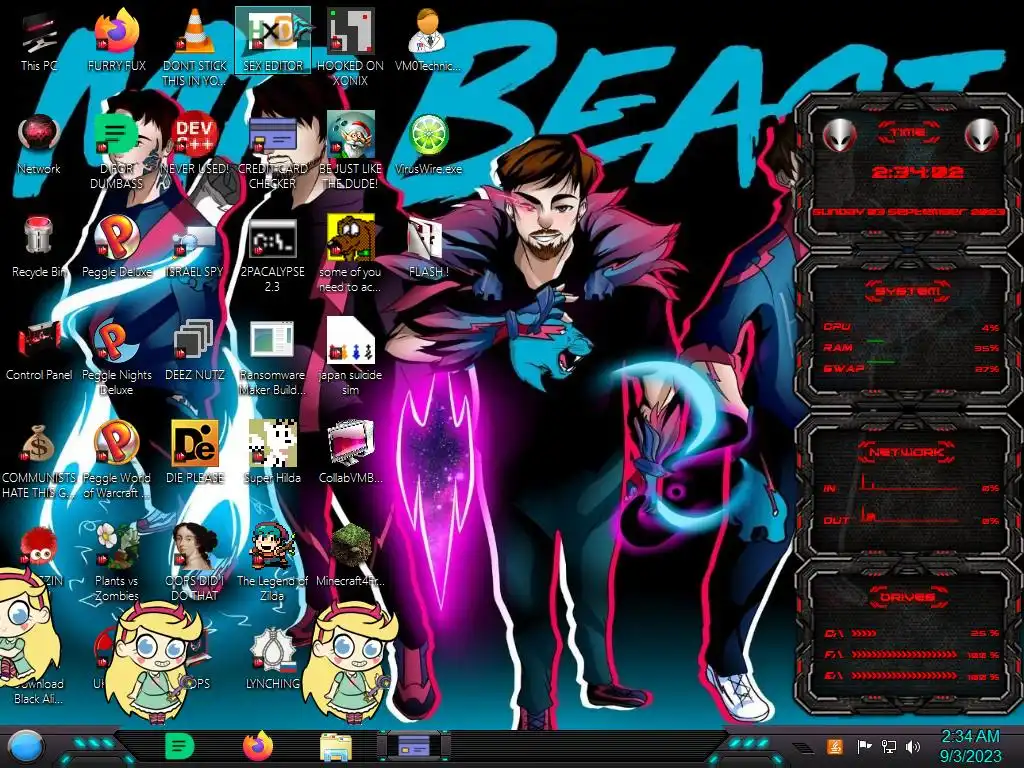Screen dimensions: 1024x768
Task: Click the RAM usage row in gadget
Action: click(x=910, y=347)
